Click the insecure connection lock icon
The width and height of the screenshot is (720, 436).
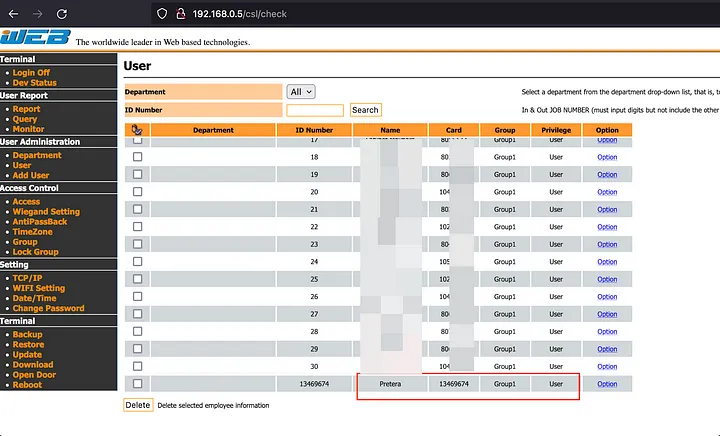click(182, 14)
